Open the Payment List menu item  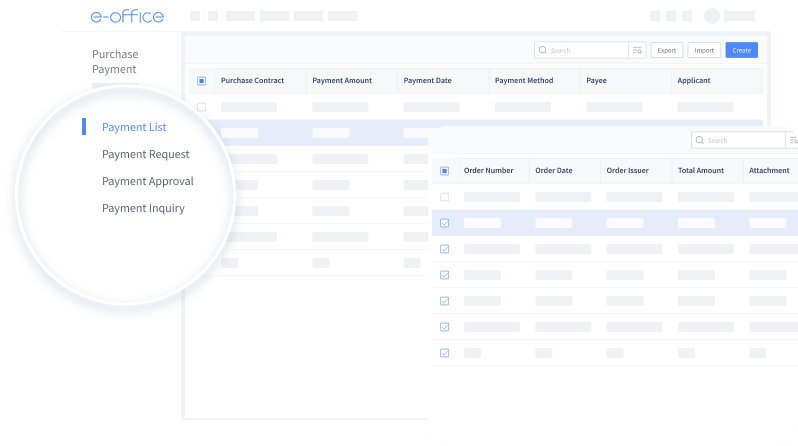pos(134,127)
